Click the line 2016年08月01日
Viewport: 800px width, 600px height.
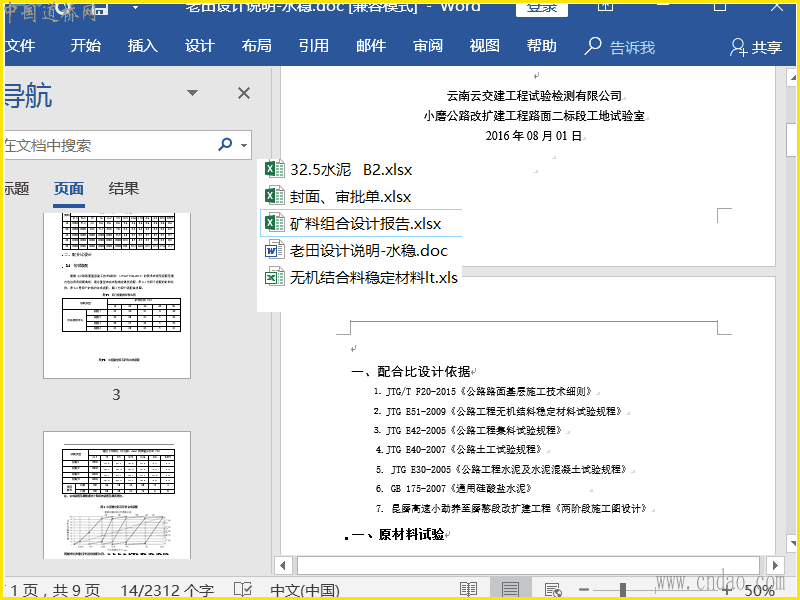(x=534, y=136)
